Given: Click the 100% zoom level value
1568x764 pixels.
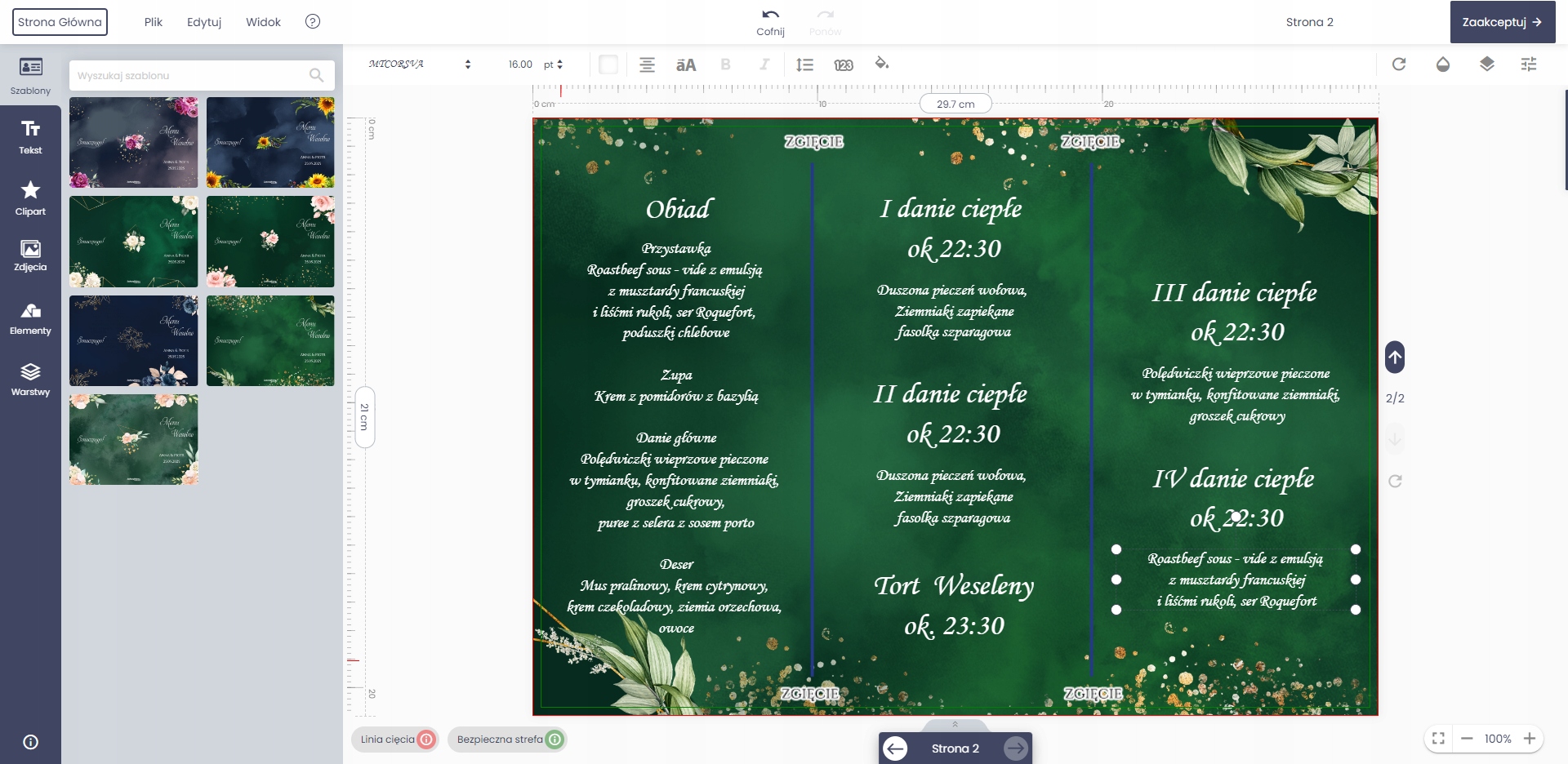Looking at the screenshot, I should (x=1498, y=739).
